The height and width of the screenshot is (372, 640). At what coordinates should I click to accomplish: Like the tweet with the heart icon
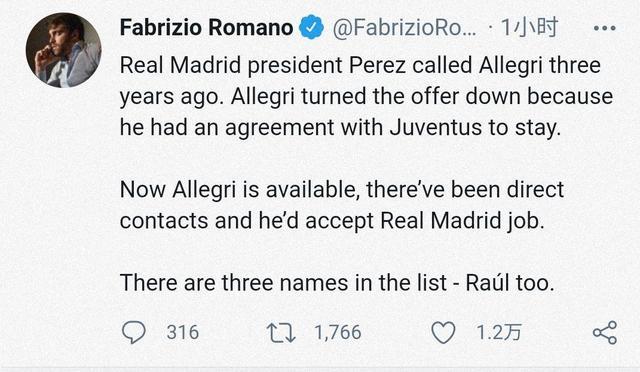[x=443, y=332]
